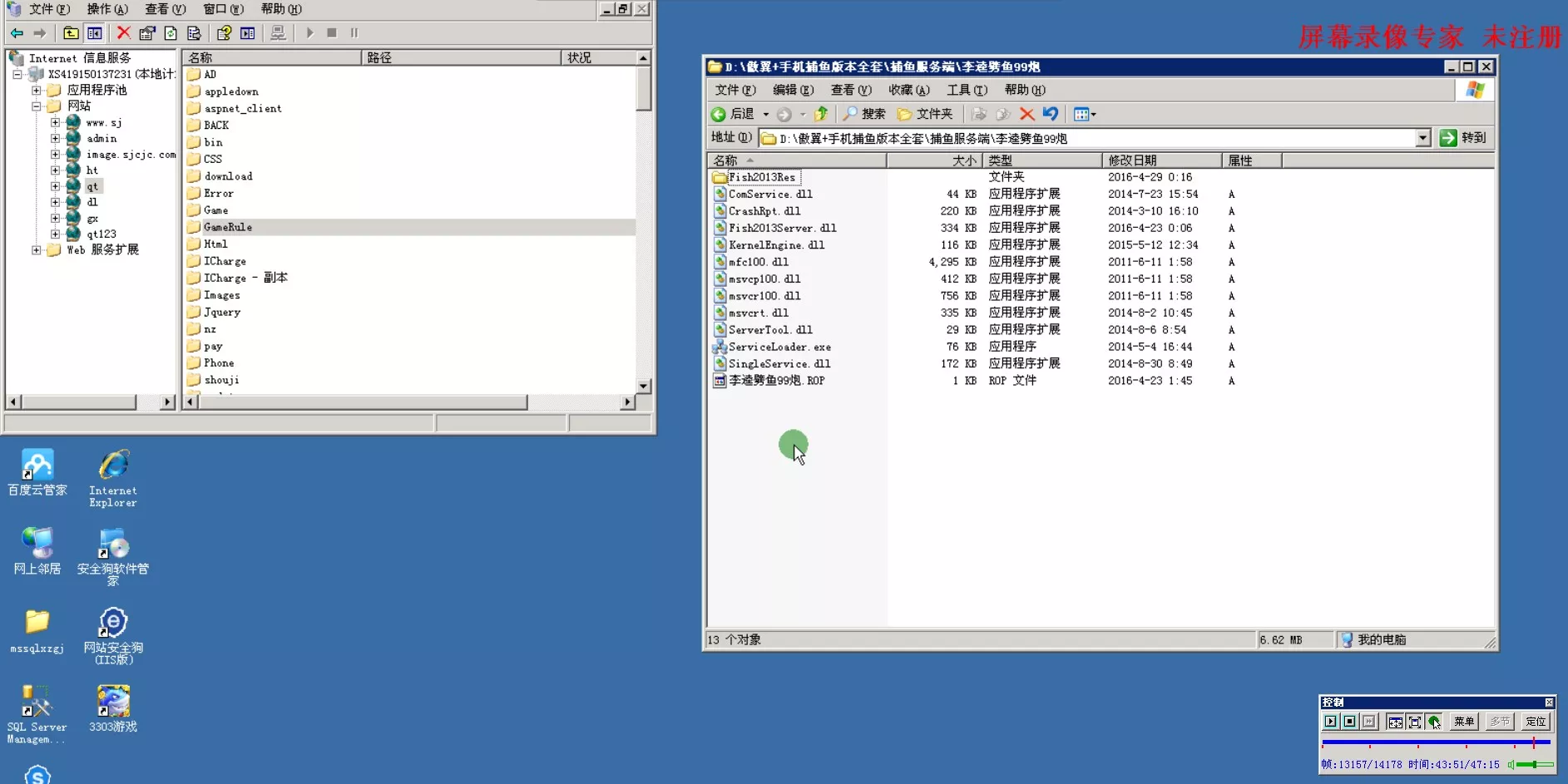
Task: Click the red delete X in IIS toolbar
Action: click(124, 32)
